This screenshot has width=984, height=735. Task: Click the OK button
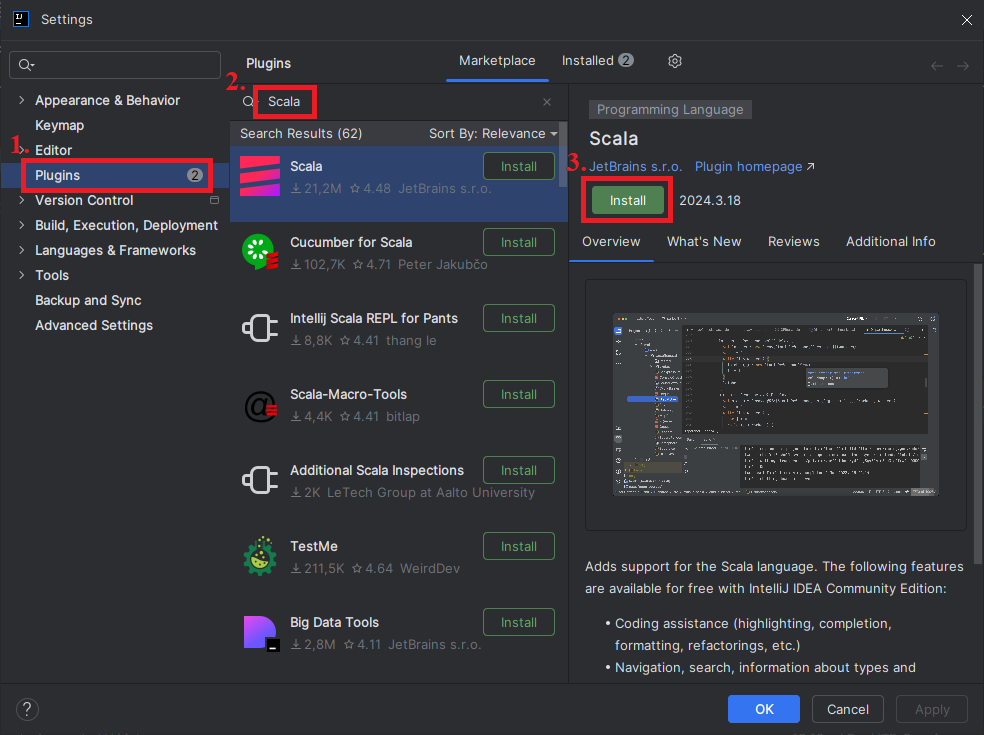tap(764, 709)
